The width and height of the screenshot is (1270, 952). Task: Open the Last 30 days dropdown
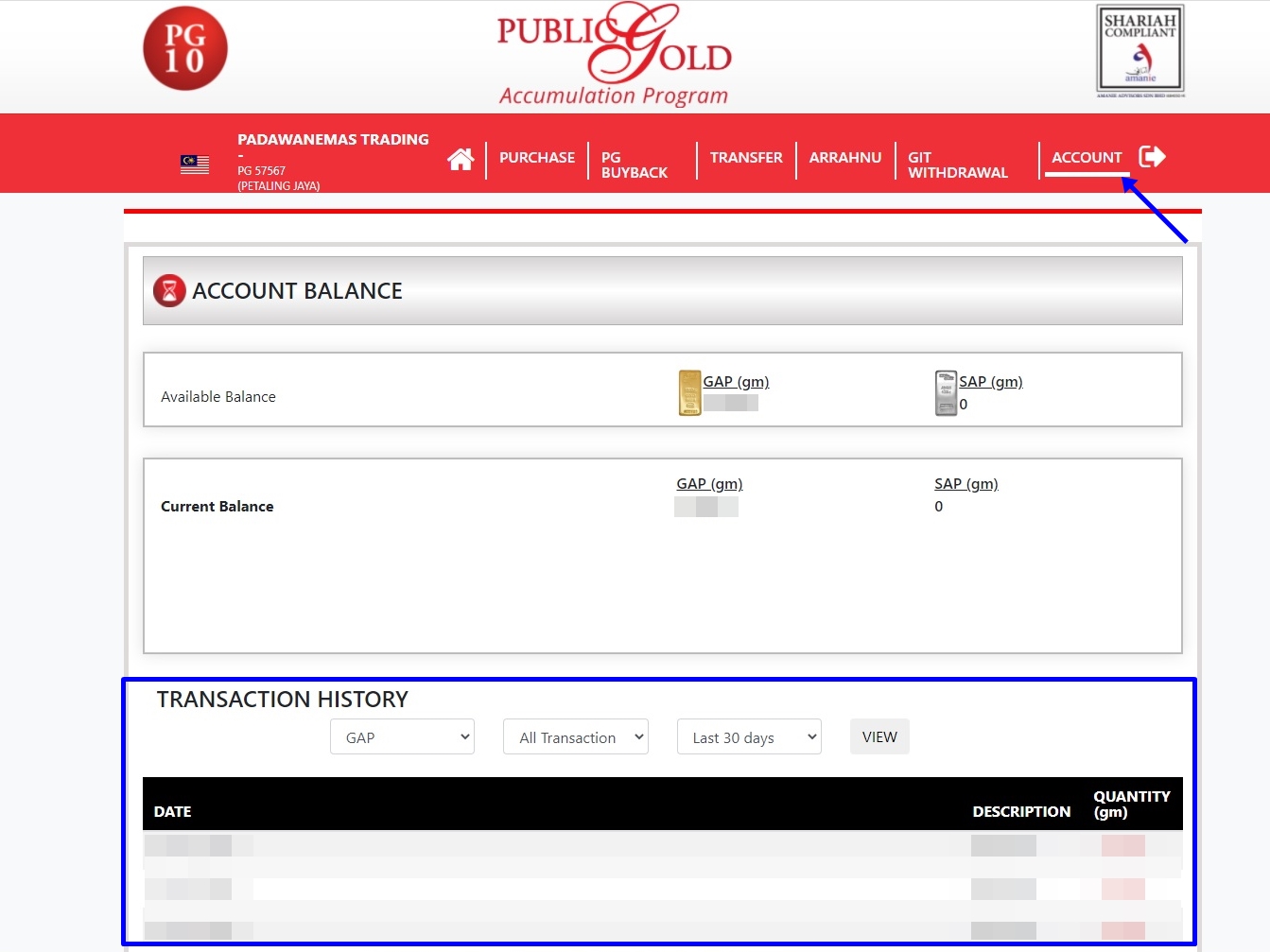click(x=749, y=737)
